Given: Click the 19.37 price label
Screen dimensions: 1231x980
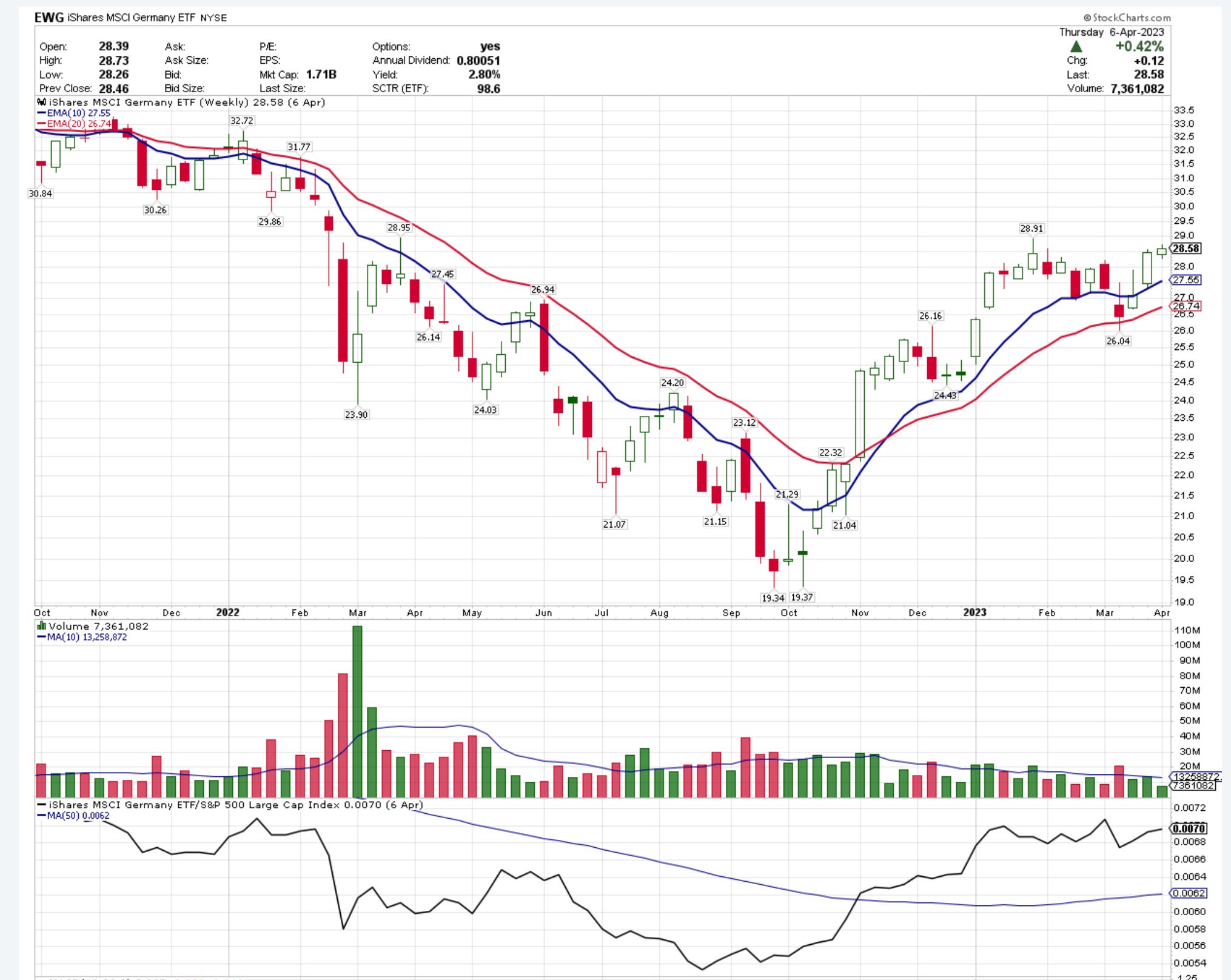Looking at the screenshot, I should pos(802,597).
